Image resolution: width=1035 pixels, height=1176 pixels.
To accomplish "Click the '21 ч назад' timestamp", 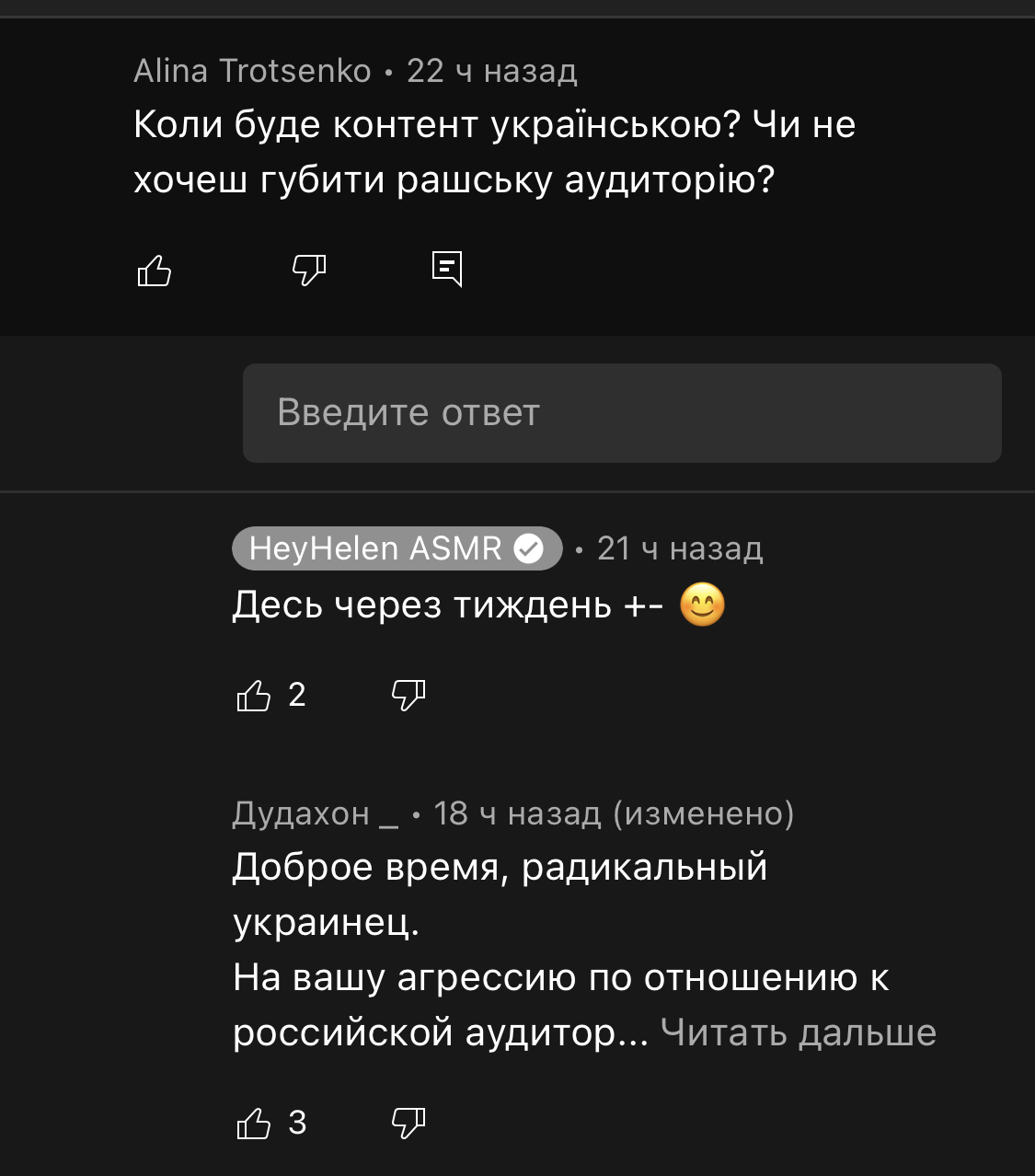I will coord(680,548).
